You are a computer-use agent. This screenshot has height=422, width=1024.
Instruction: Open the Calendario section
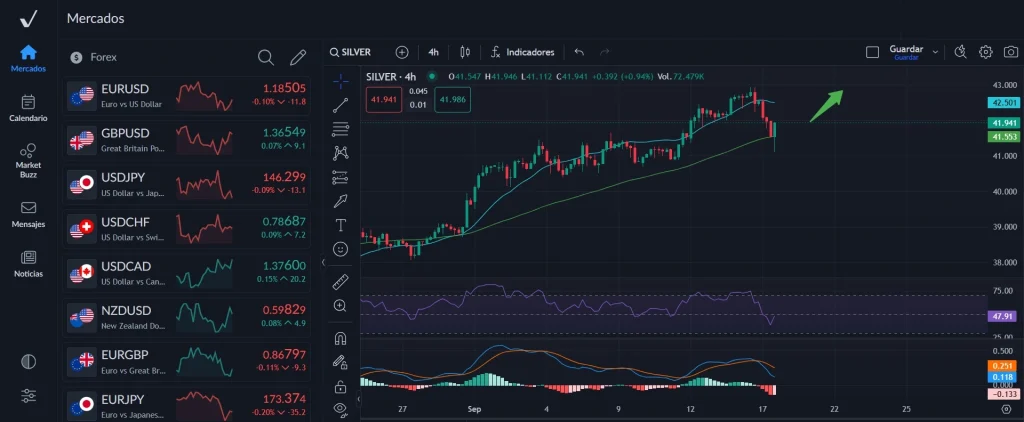pyautogui.click(x=28, y=108)
